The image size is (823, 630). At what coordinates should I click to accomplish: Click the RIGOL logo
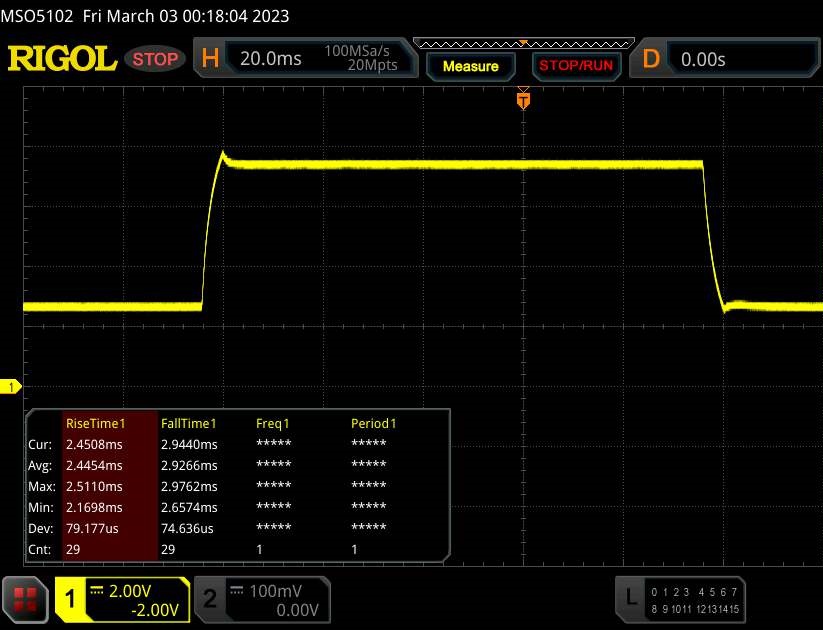pos(62,58)
